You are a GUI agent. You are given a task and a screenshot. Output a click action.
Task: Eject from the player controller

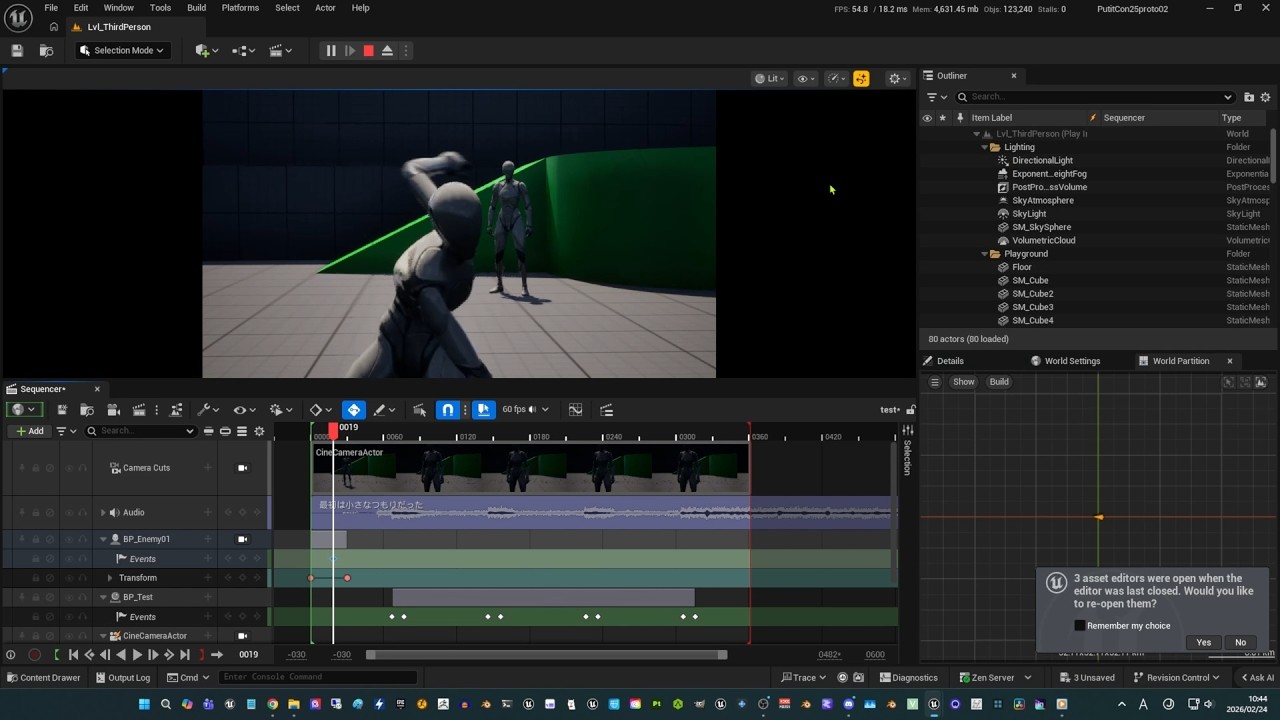pyautogui.click(x=387, y=50)
